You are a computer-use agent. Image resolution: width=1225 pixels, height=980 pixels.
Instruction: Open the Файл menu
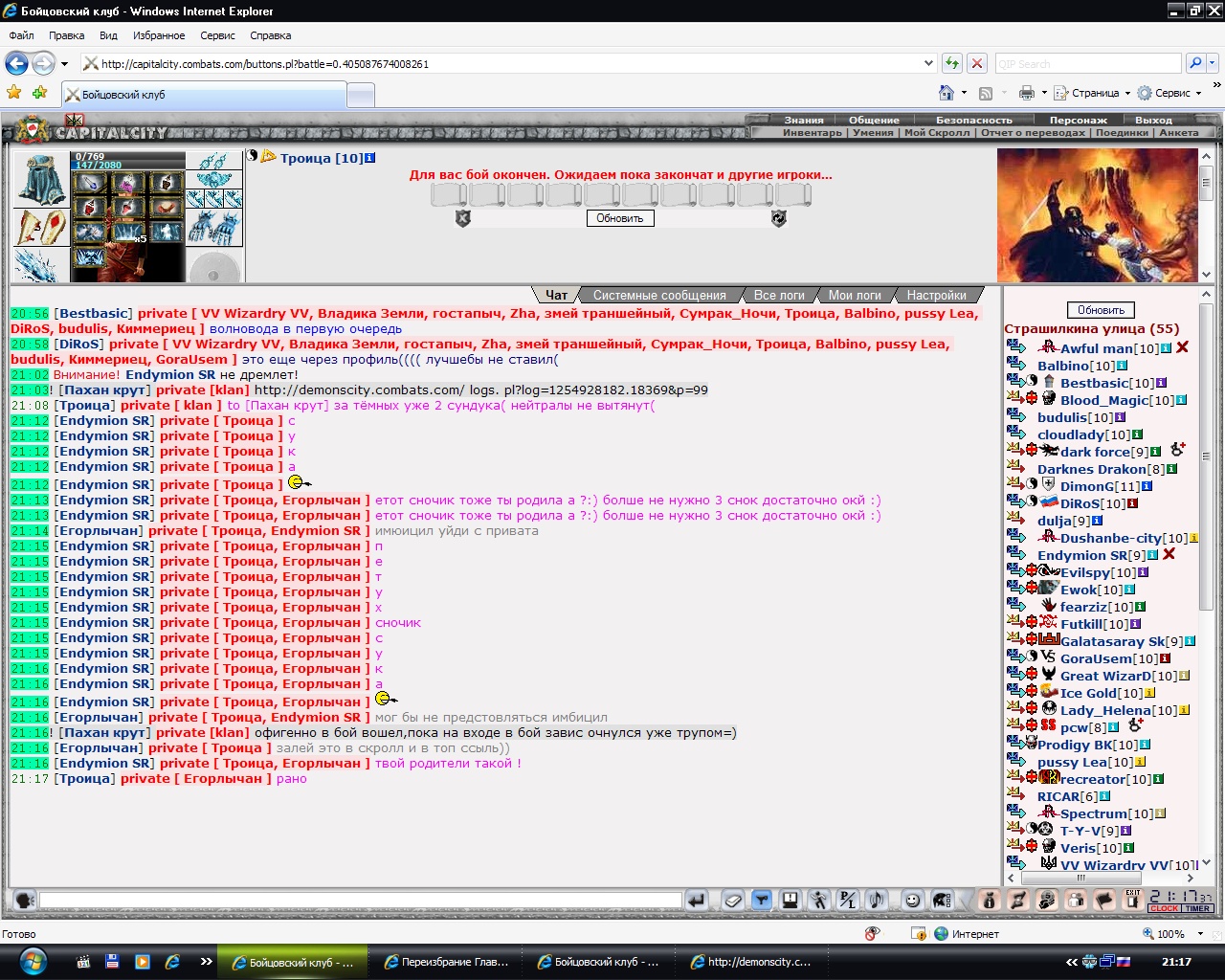(21, 35)
